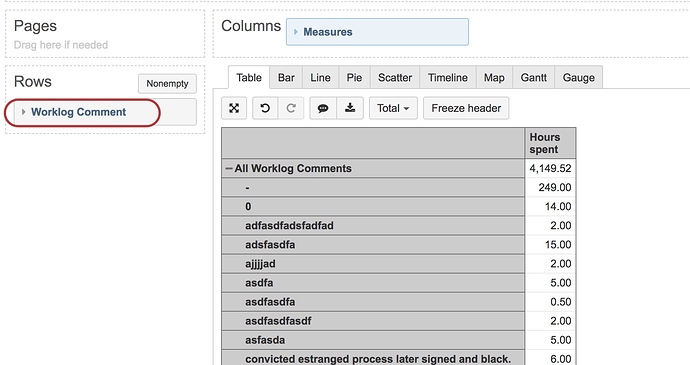Switch to the Line chart tab
690x365 pixels.
(x=320, y=77)
